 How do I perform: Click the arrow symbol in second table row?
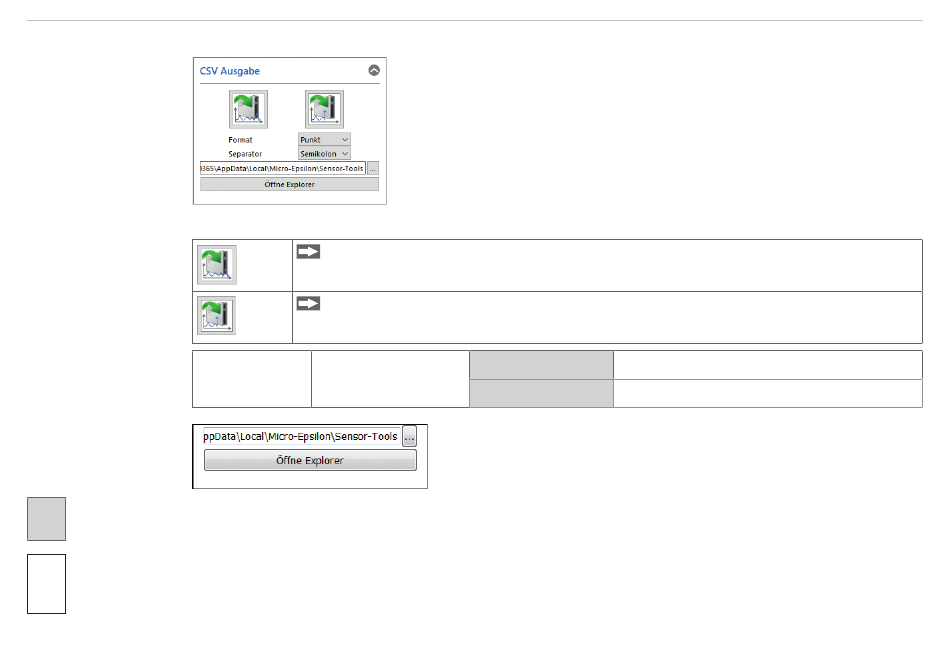pos(308,304)
